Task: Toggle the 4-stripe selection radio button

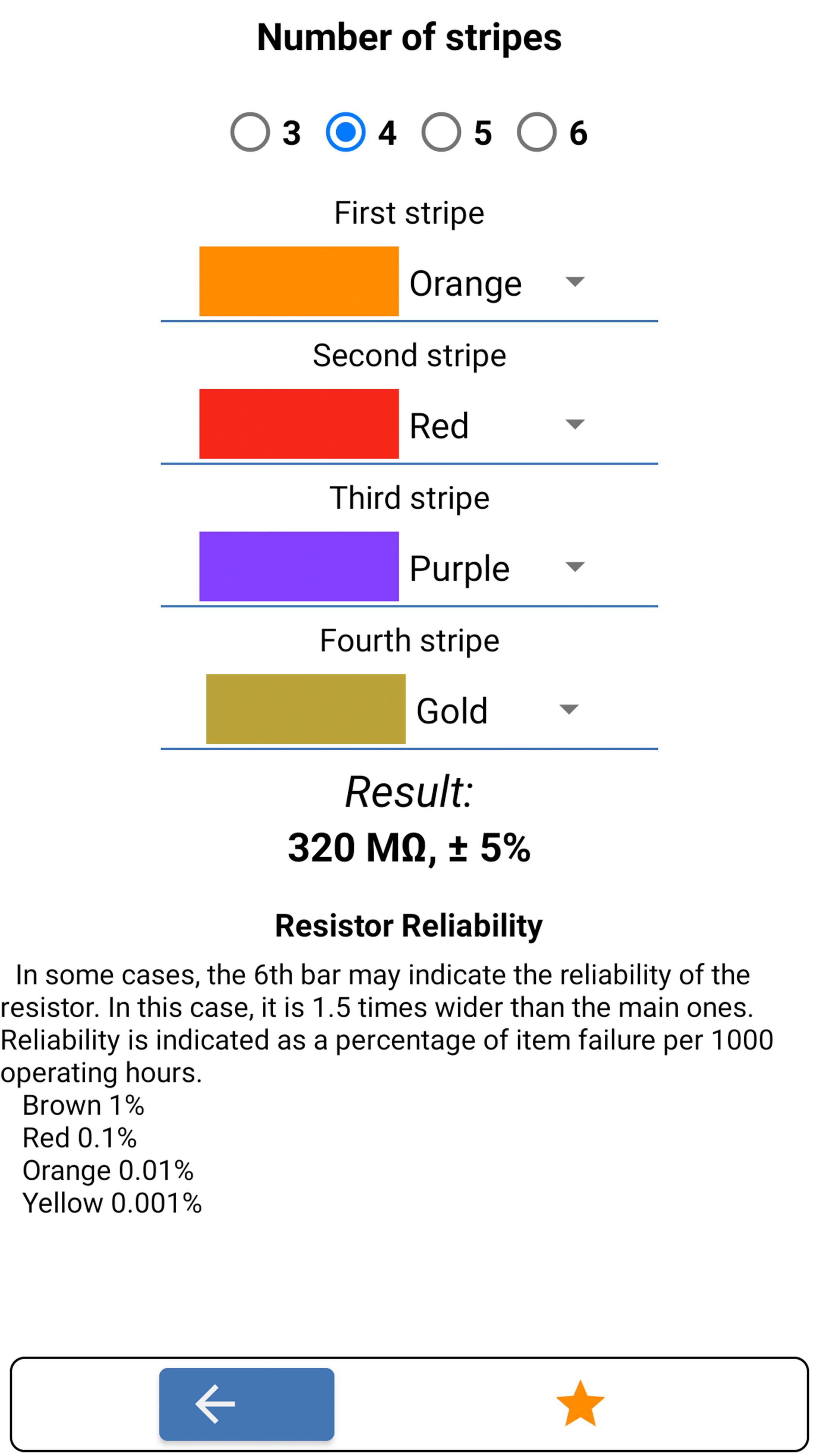Action: click(x=344, y=131)
